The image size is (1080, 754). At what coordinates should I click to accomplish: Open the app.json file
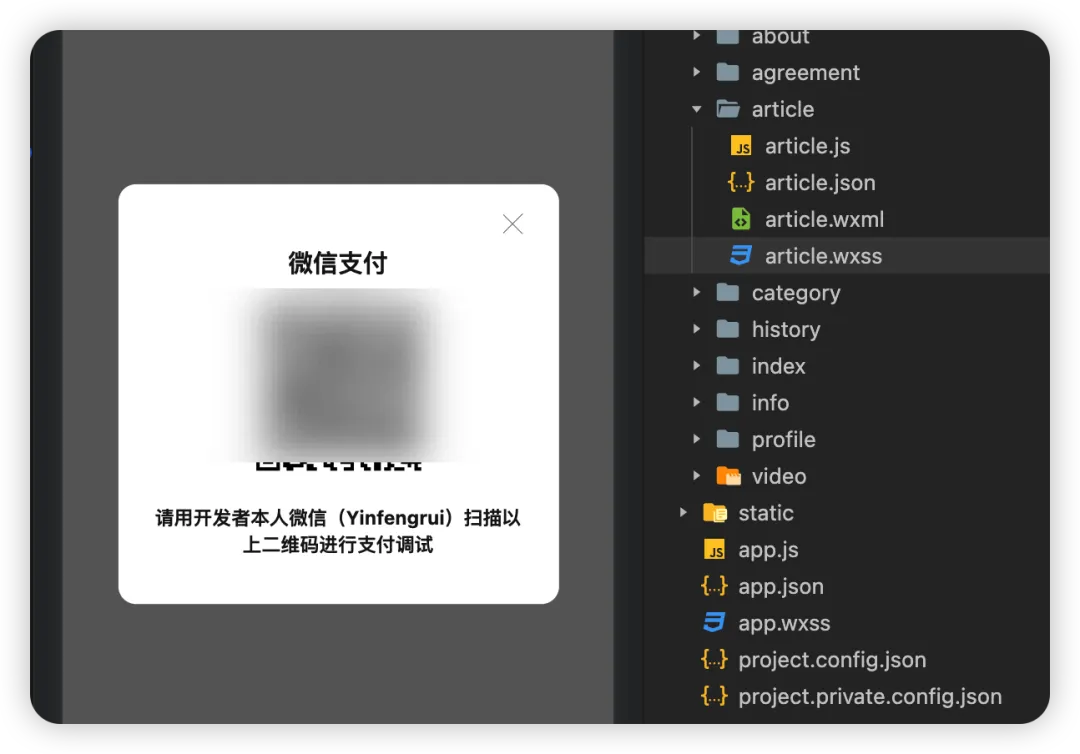click(x=780, y=587)
